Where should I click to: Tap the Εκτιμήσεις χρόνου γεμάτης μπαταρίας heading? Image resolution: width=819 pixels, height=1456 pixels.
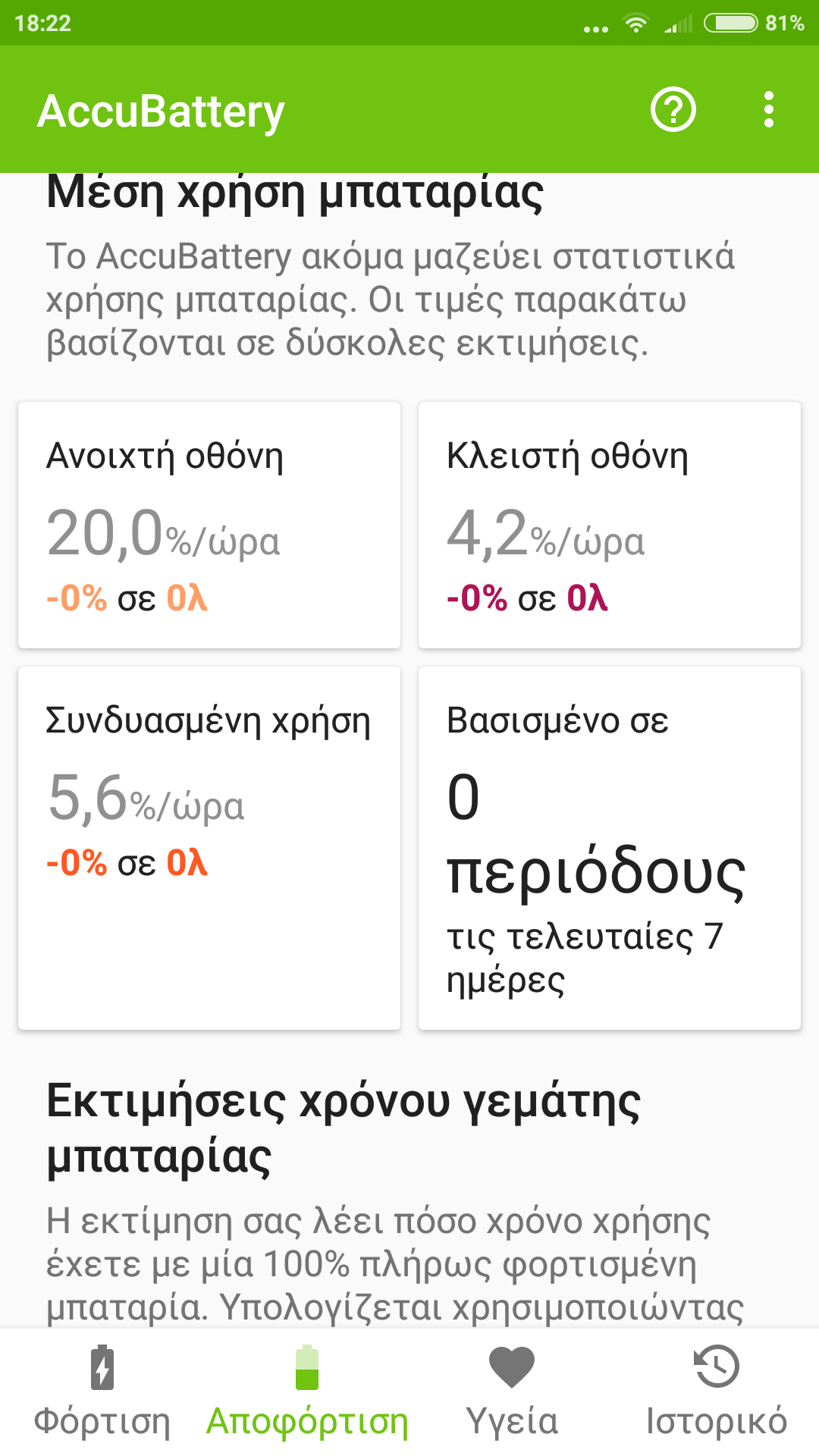pos(343,1128)
